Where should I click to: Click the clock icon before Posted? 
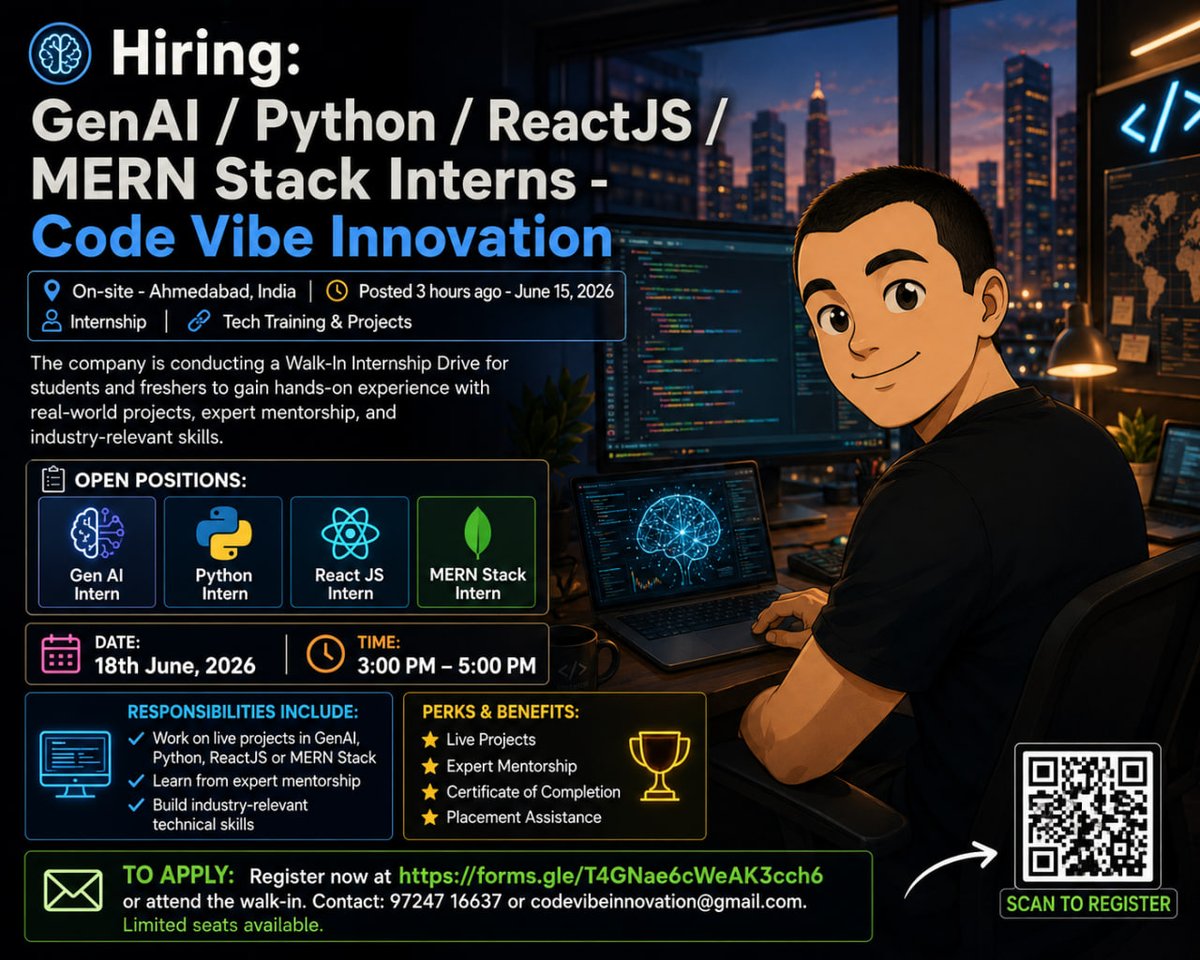click(x=337, y=291)
